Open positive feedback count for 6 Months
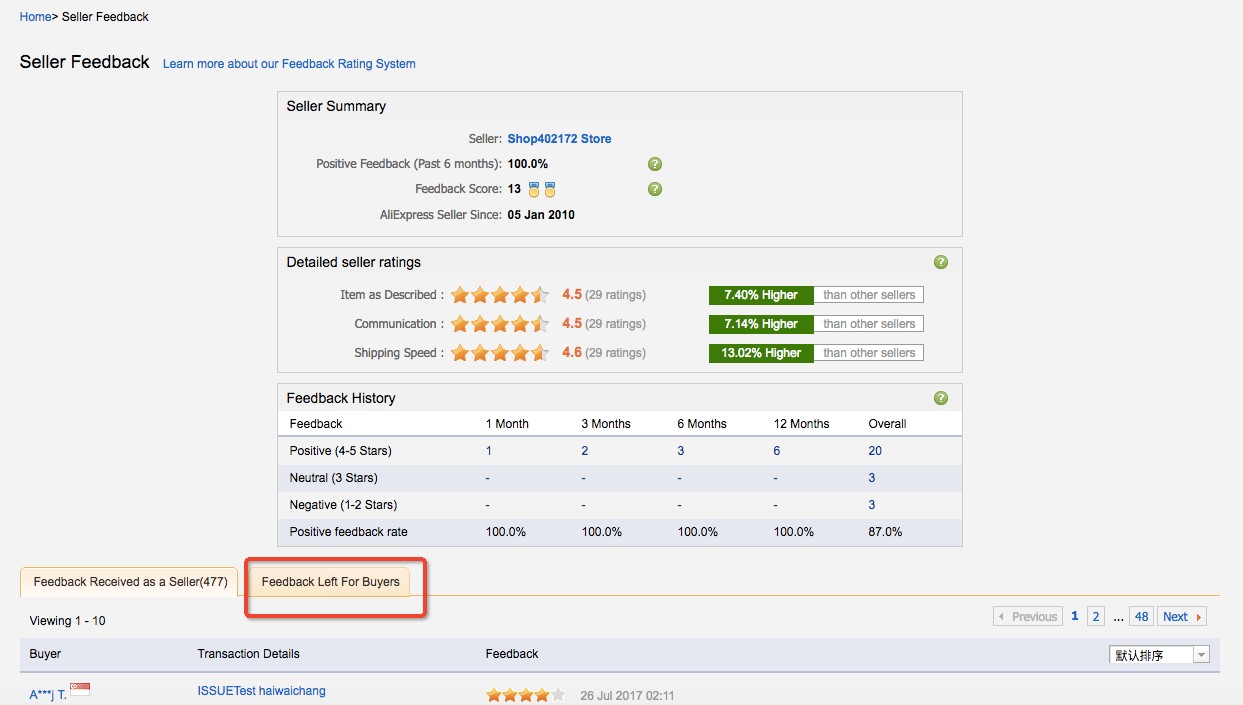Viewport: 1243px width, 705px height. click(x=681, y=451)
